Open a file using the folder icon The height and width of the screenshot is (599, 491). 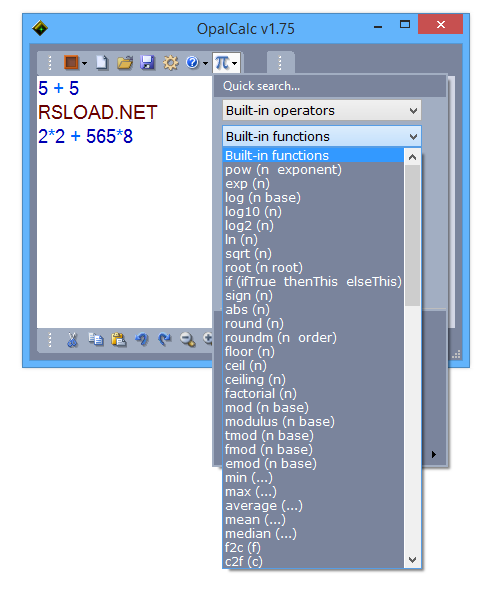pos(125,62)
